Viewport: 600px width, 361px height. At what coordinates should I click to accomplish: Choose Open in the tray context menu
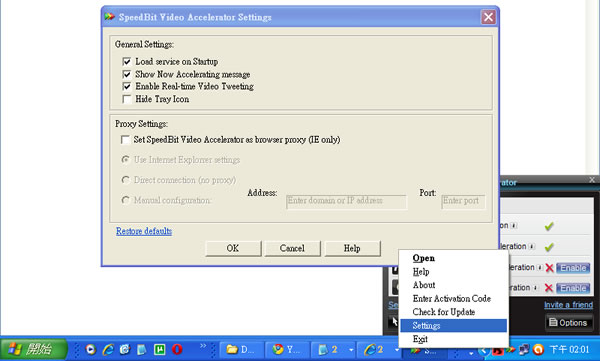(x=454, y=258)
